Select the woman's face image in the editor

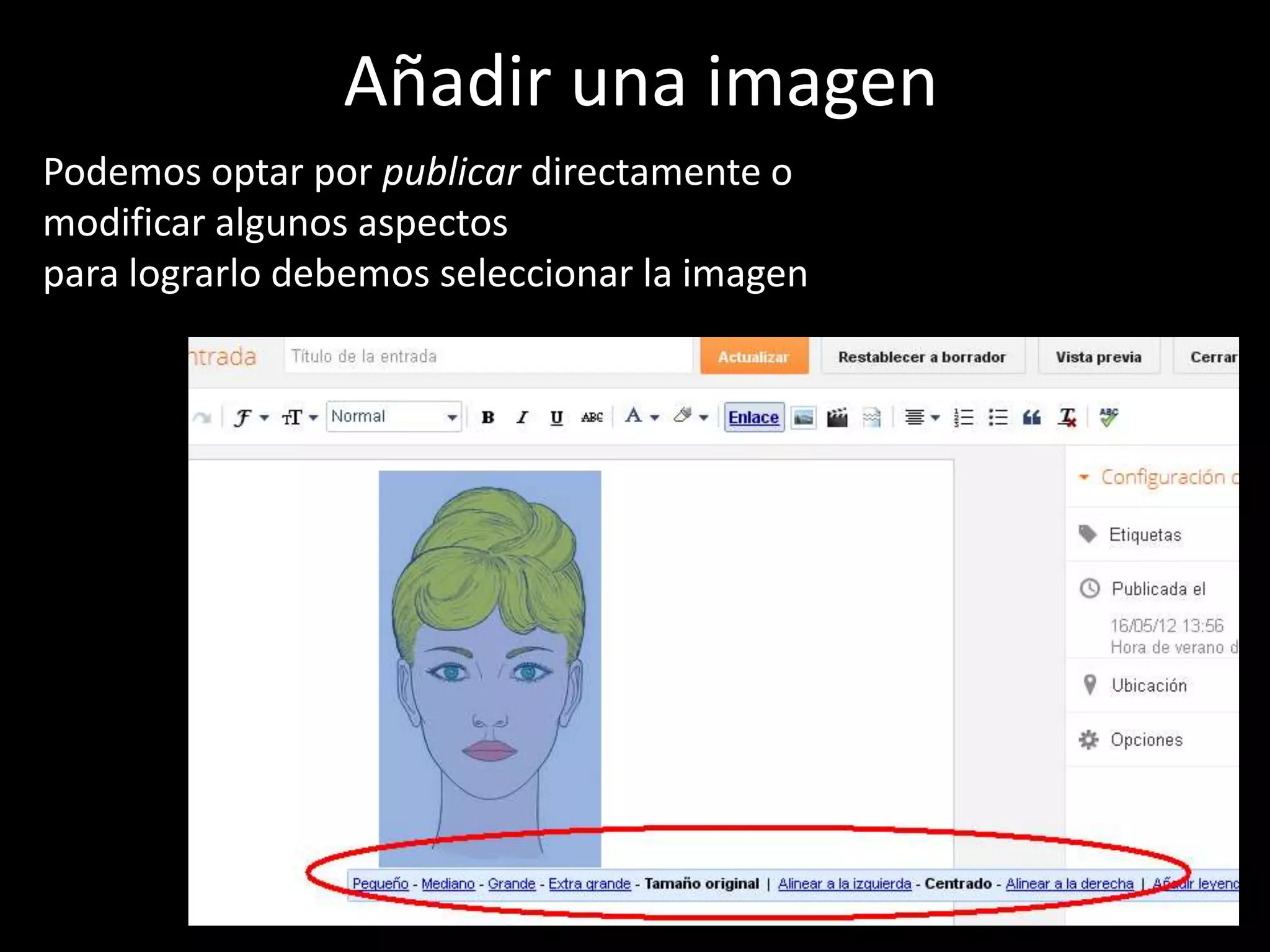pos(490,668)
